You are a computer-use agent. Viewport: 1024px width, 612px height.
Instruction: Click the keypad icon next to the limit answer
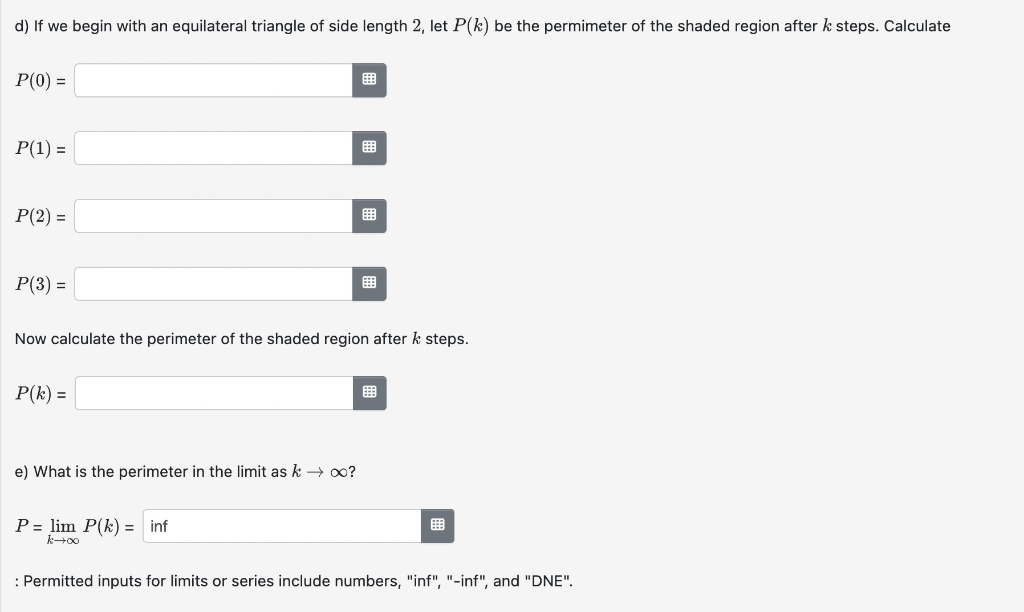437,525
